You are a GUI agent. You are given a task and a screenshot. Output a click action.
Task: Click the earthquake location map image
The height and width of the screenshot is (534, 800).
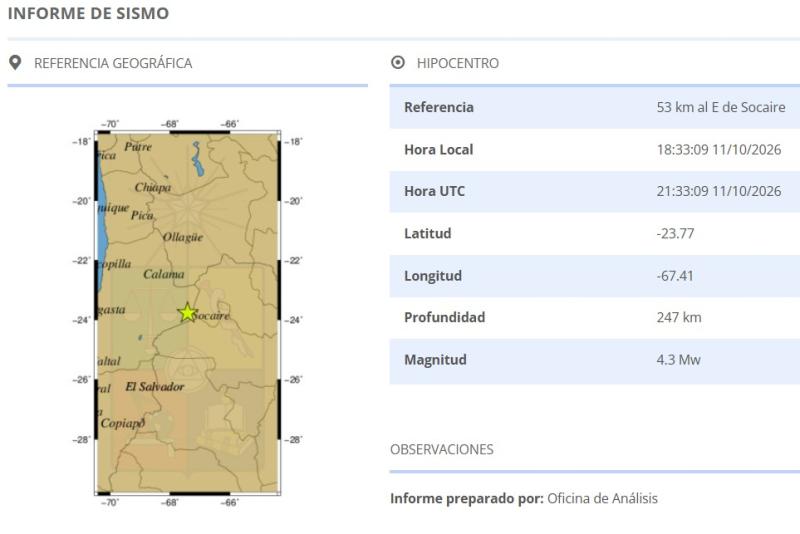(x=187, y=313)
